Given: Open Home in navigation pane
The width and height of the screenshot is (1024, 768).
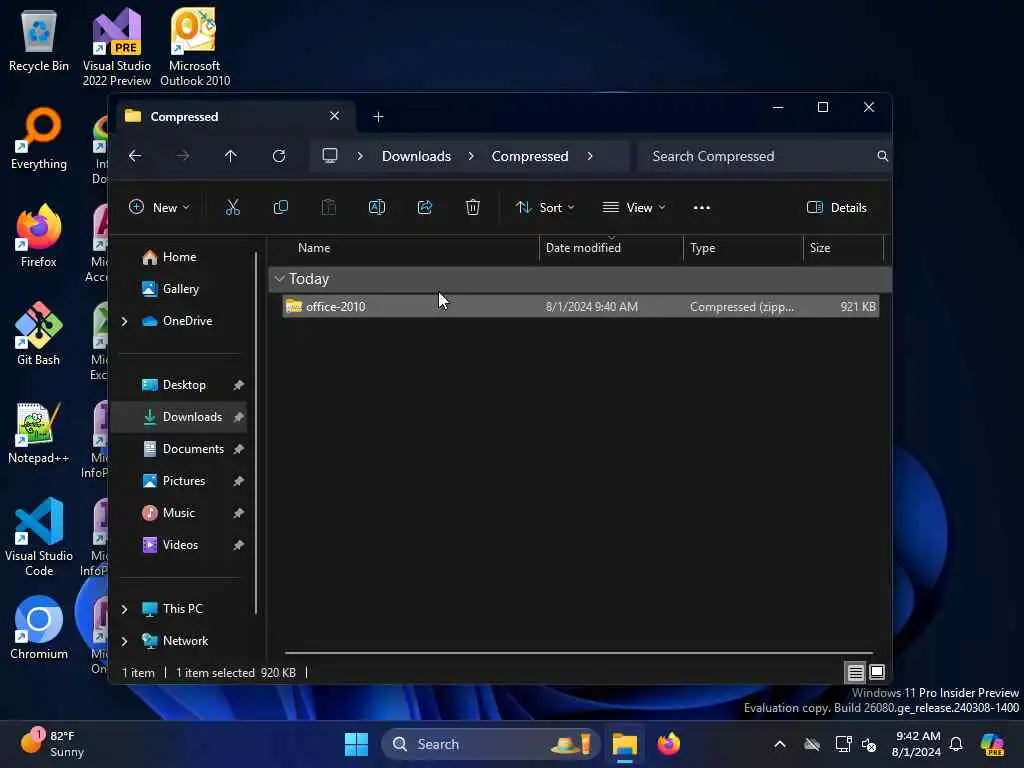Looking at the screenshot, I should click(180, 257).
